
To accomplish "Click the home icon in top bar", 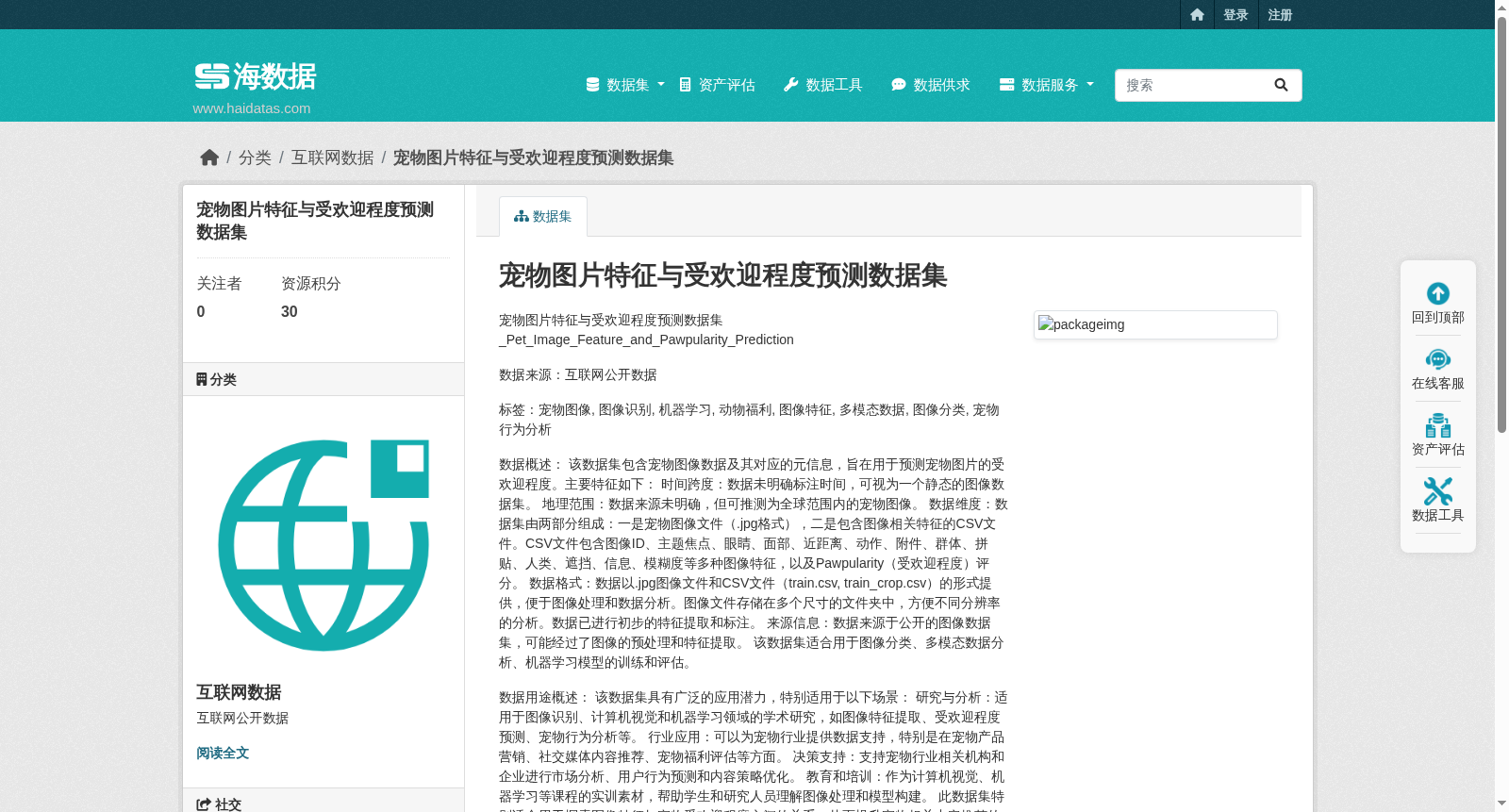I will click(1197, 14).
